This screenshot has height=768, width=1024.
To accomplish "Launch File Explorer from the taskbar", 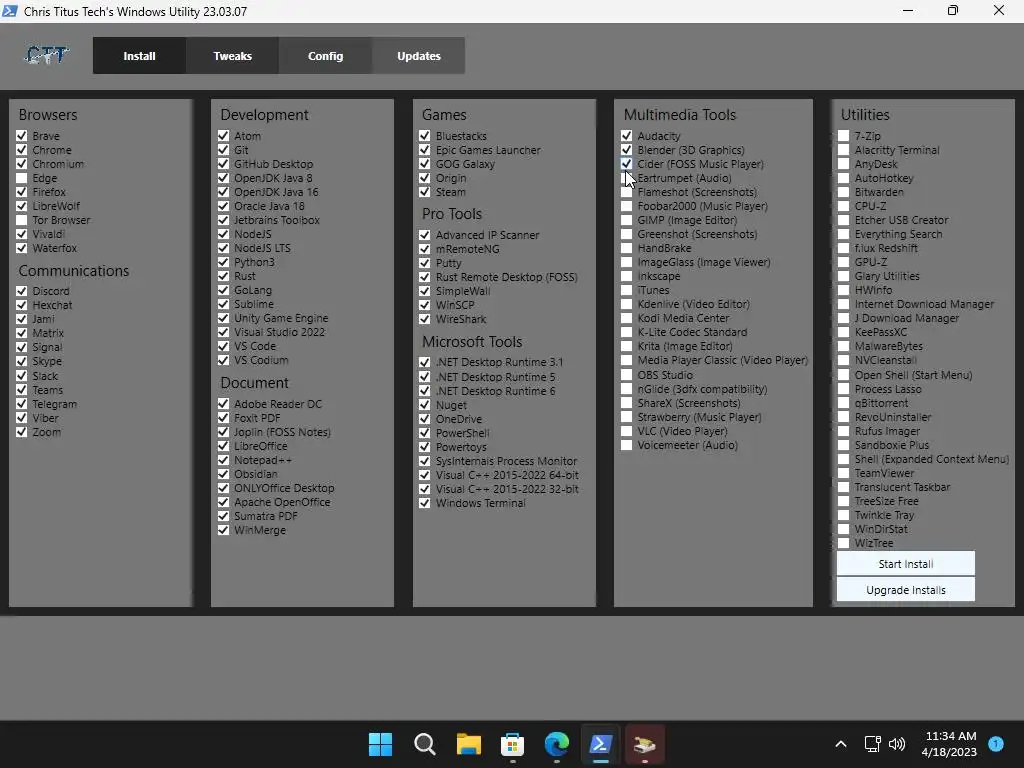I will pos(468,744).
